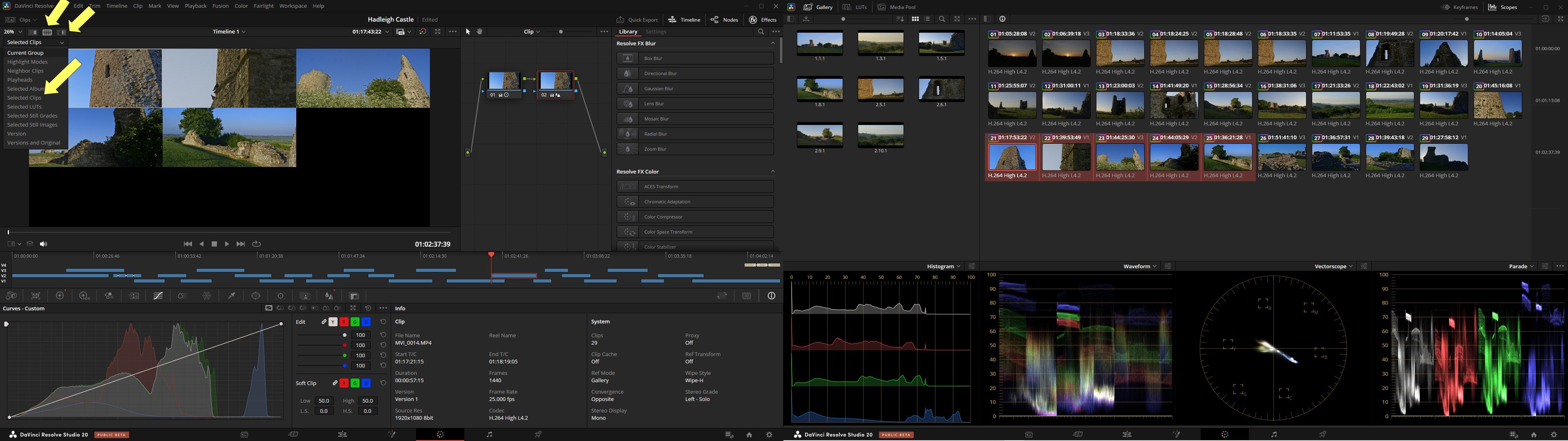Toggle the Y channel in Edit curves

(x=333, y=322)
